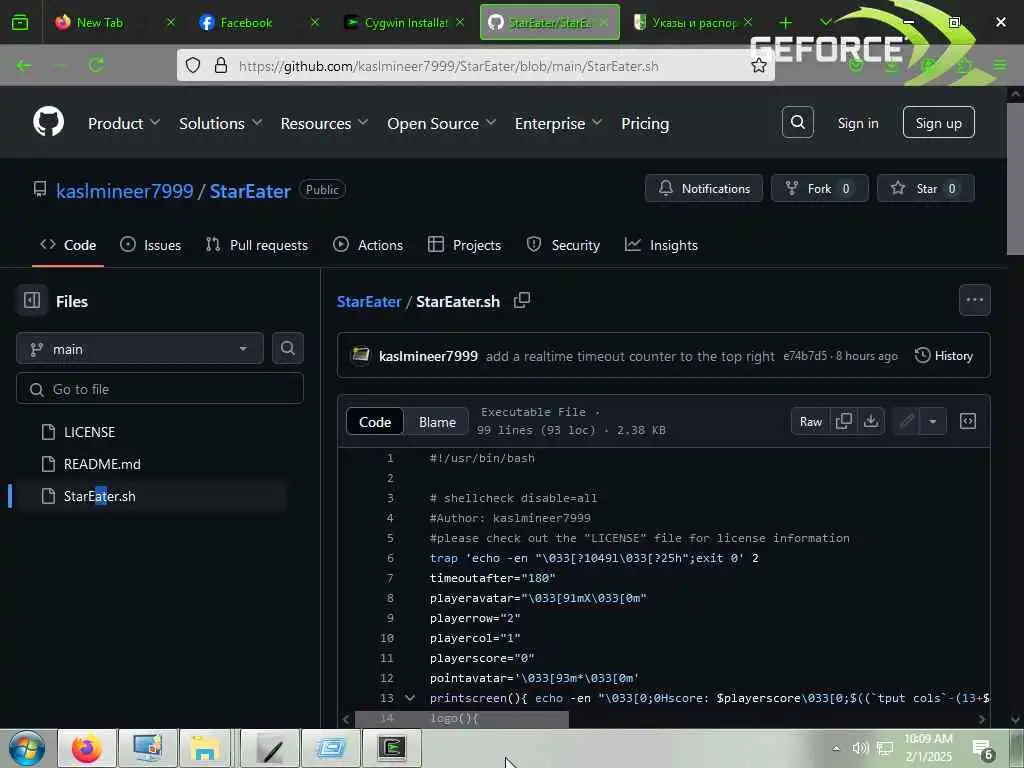Expand the Product menu
Image resolution: width=1024 pixels, height=768 pixels.
tap(124, 123)
